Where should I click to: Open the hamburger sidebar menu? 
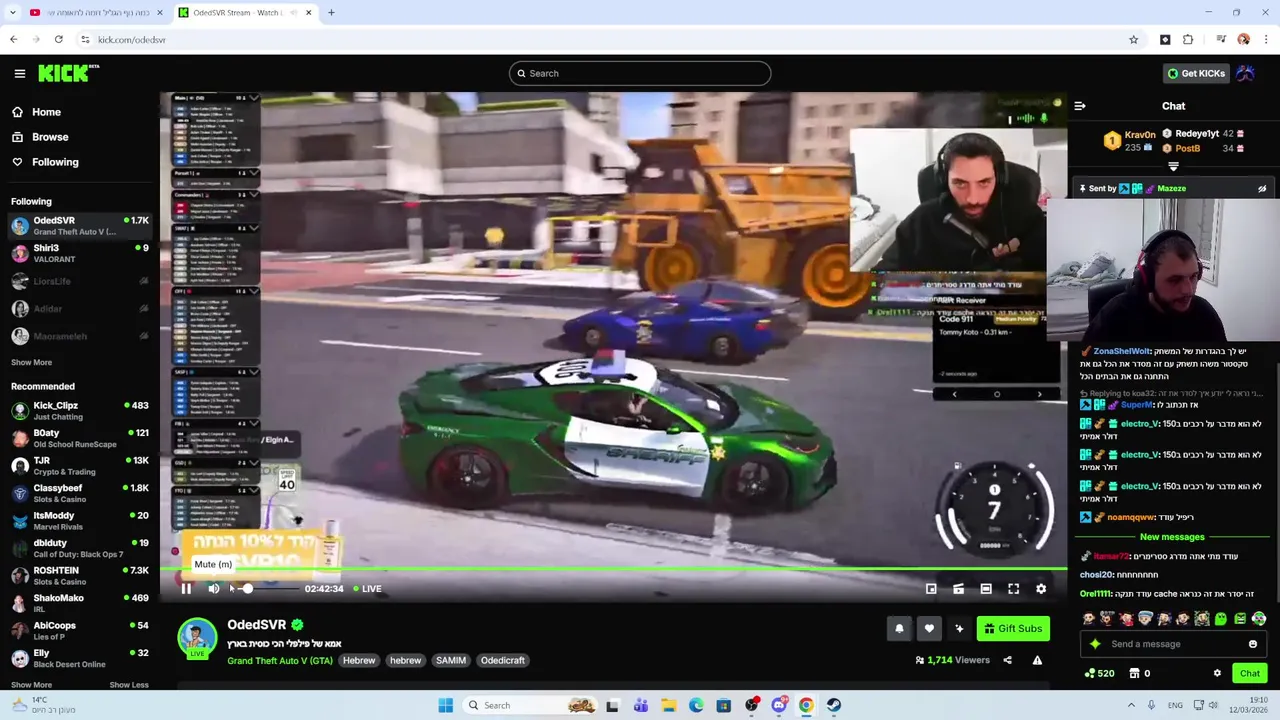[x=19, y=73]
